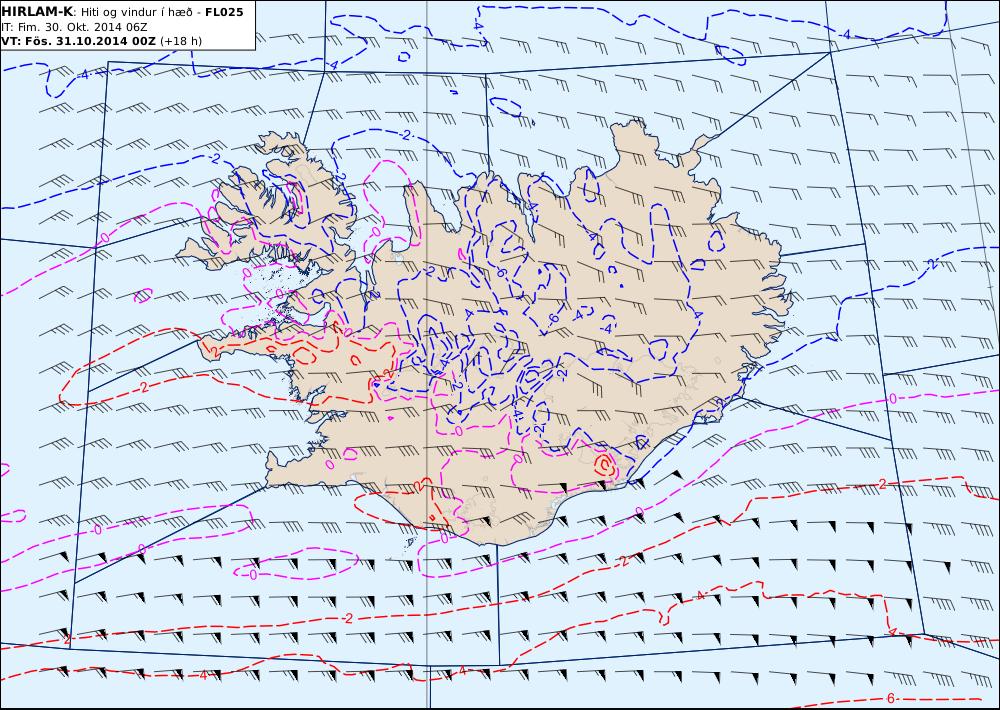
Task: Click the HIRLAM-K model name in title
Action: coord(38,12)
